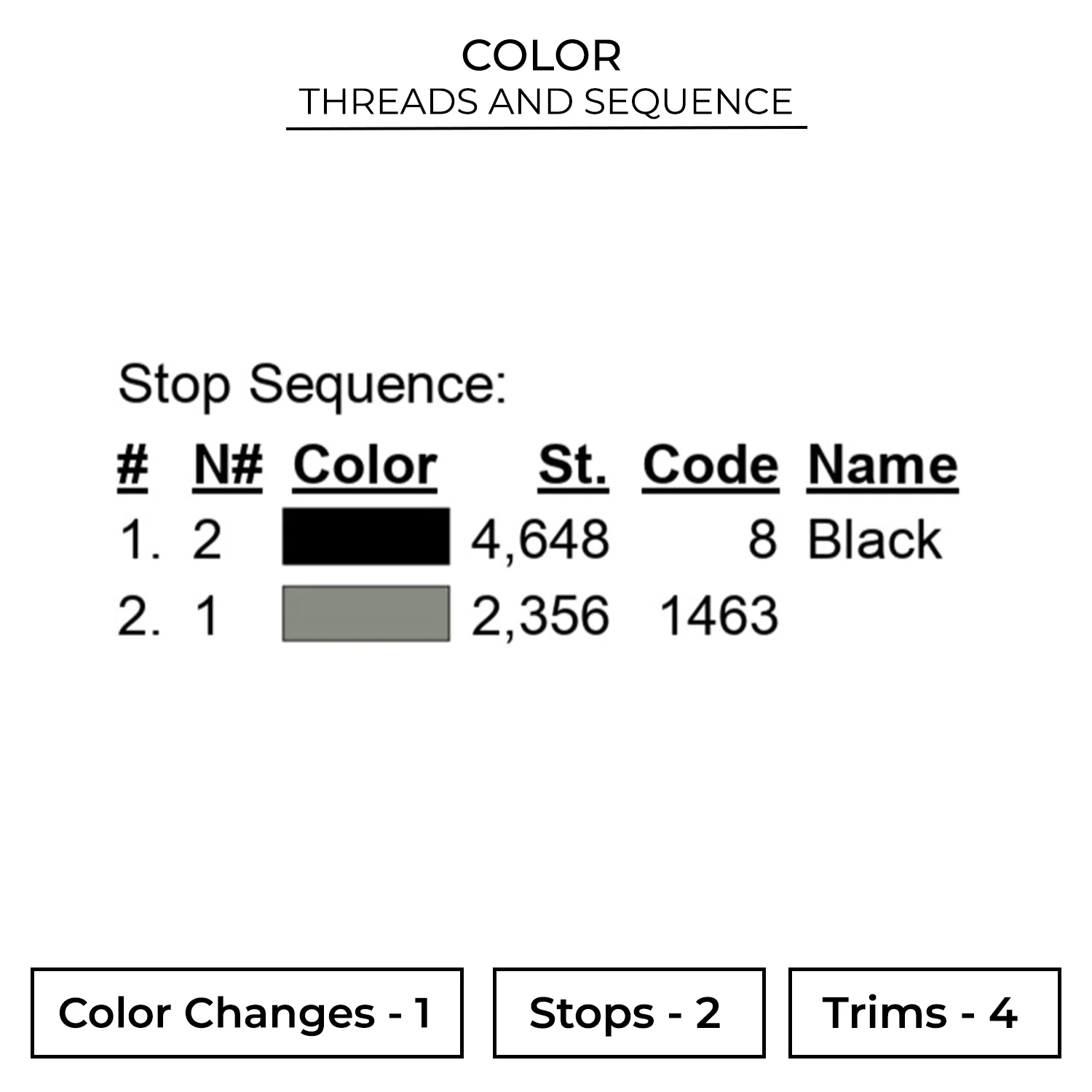Click the thread name Black
The image size is (1092, 1092).
874,540
